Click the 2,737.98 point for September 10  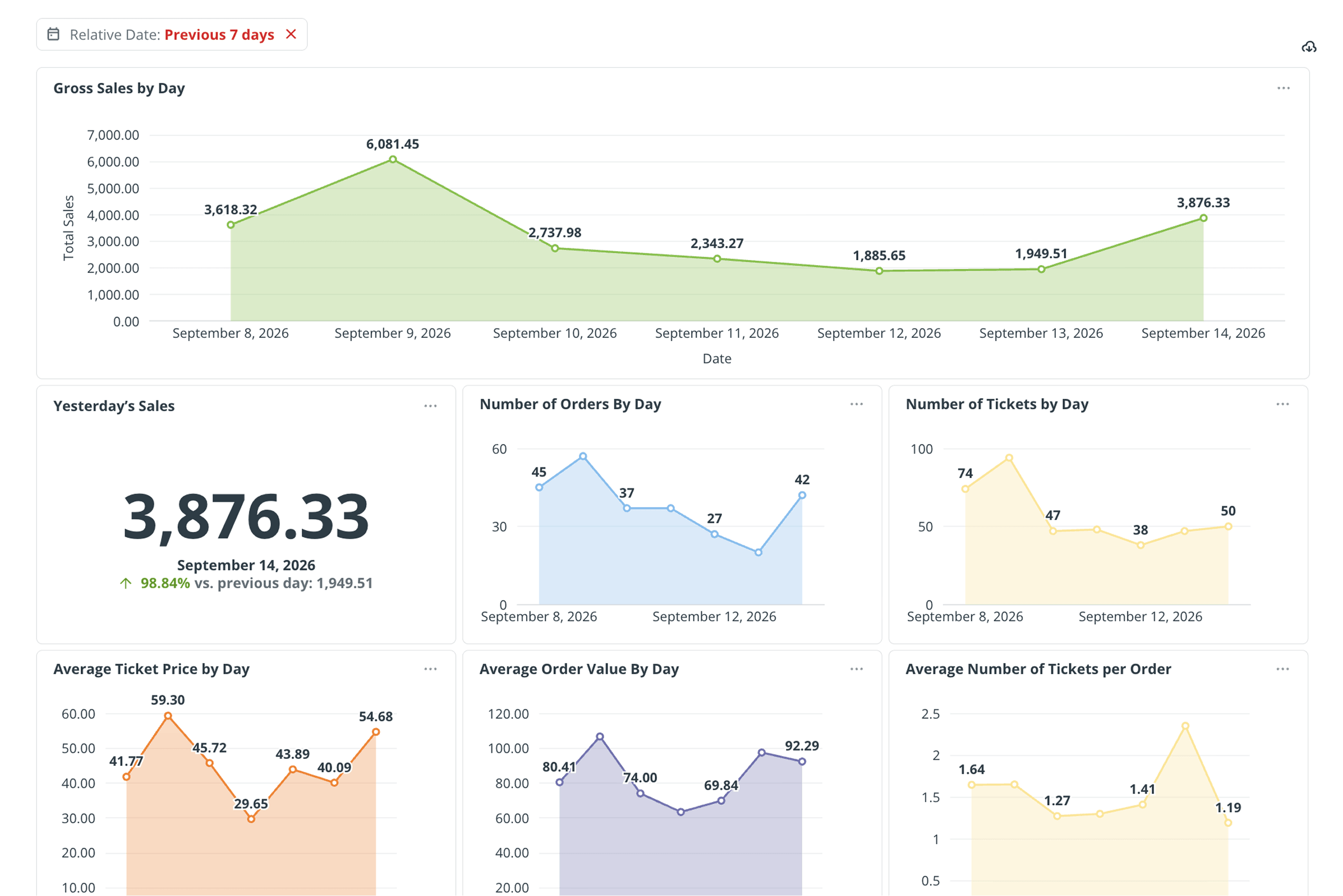[x=555, y=248]
